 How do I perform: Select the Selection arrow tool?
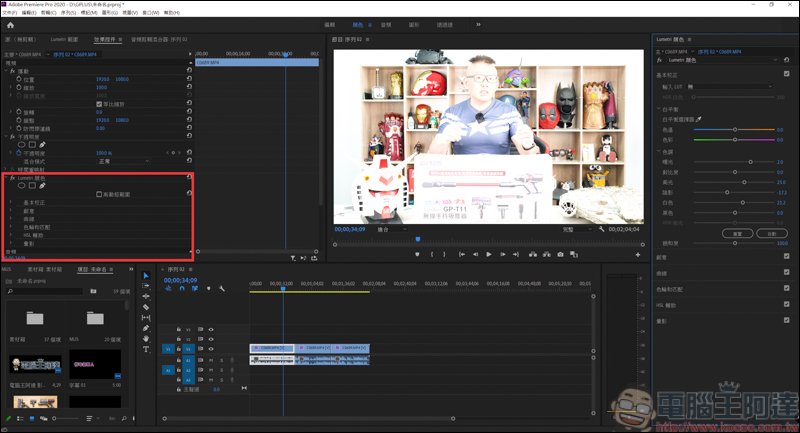point(146,275)
